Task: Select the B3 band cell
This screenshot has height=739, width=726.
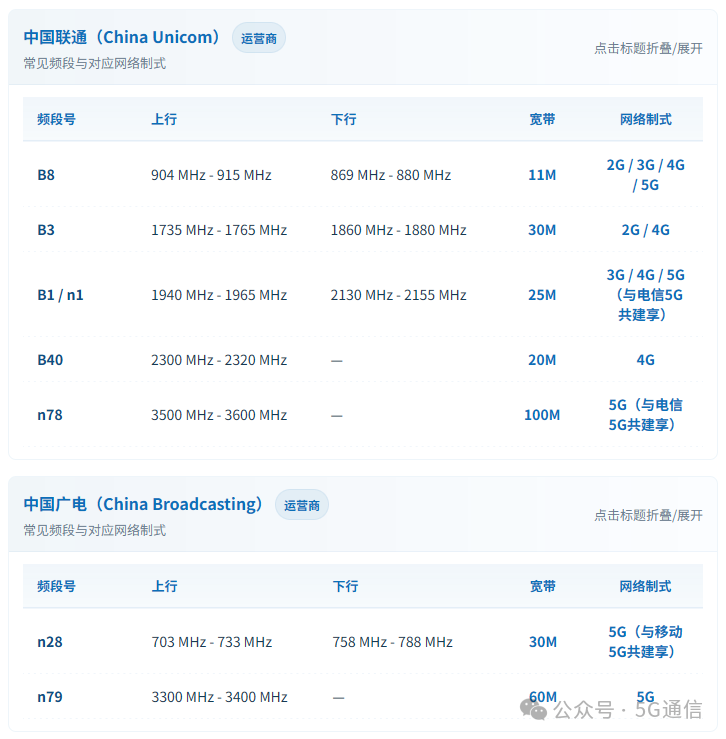Action: (46, 230)
